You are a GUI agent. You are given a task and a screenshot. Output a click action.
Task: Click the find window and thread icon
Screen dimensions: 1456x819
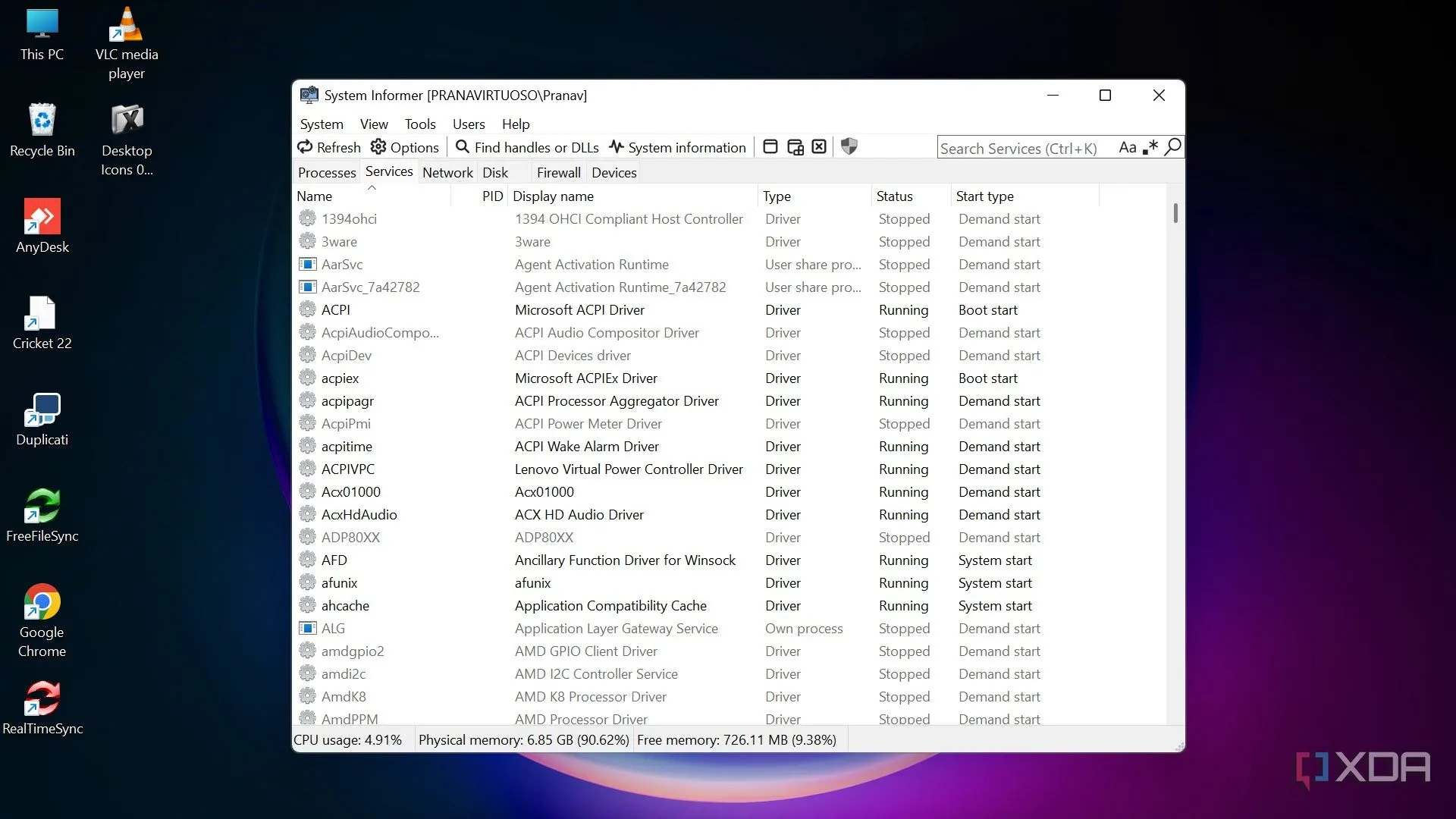click(x=795, y=147)
